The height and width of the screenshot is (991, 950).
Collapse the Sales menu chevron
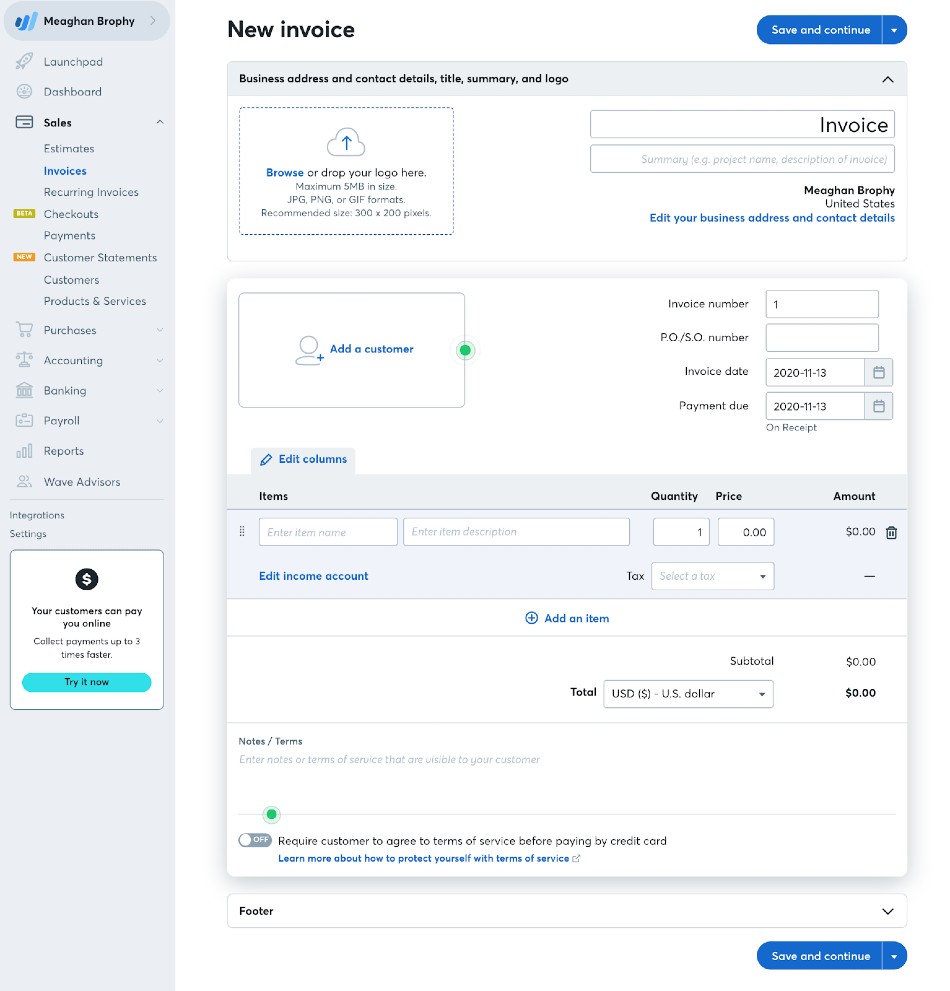(160, 122)
